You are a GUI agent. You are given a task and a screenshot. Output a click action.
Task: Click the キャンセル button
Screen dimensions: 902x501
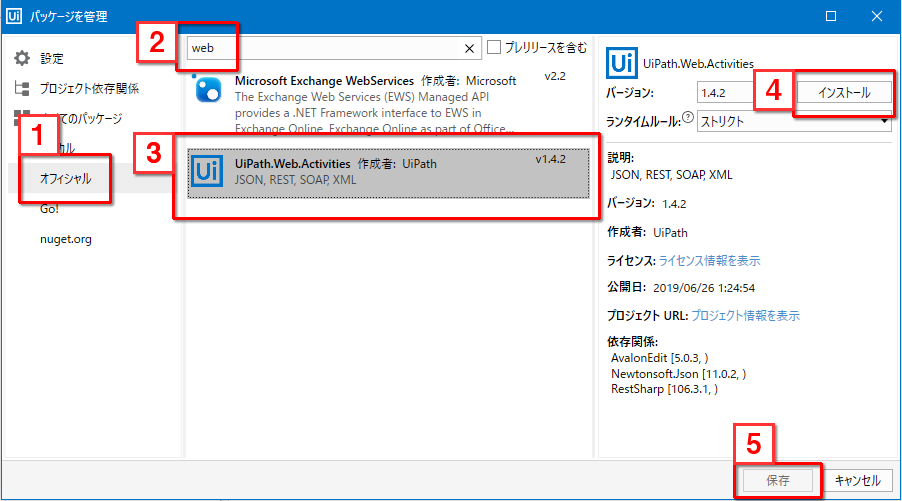coord(857,480)
